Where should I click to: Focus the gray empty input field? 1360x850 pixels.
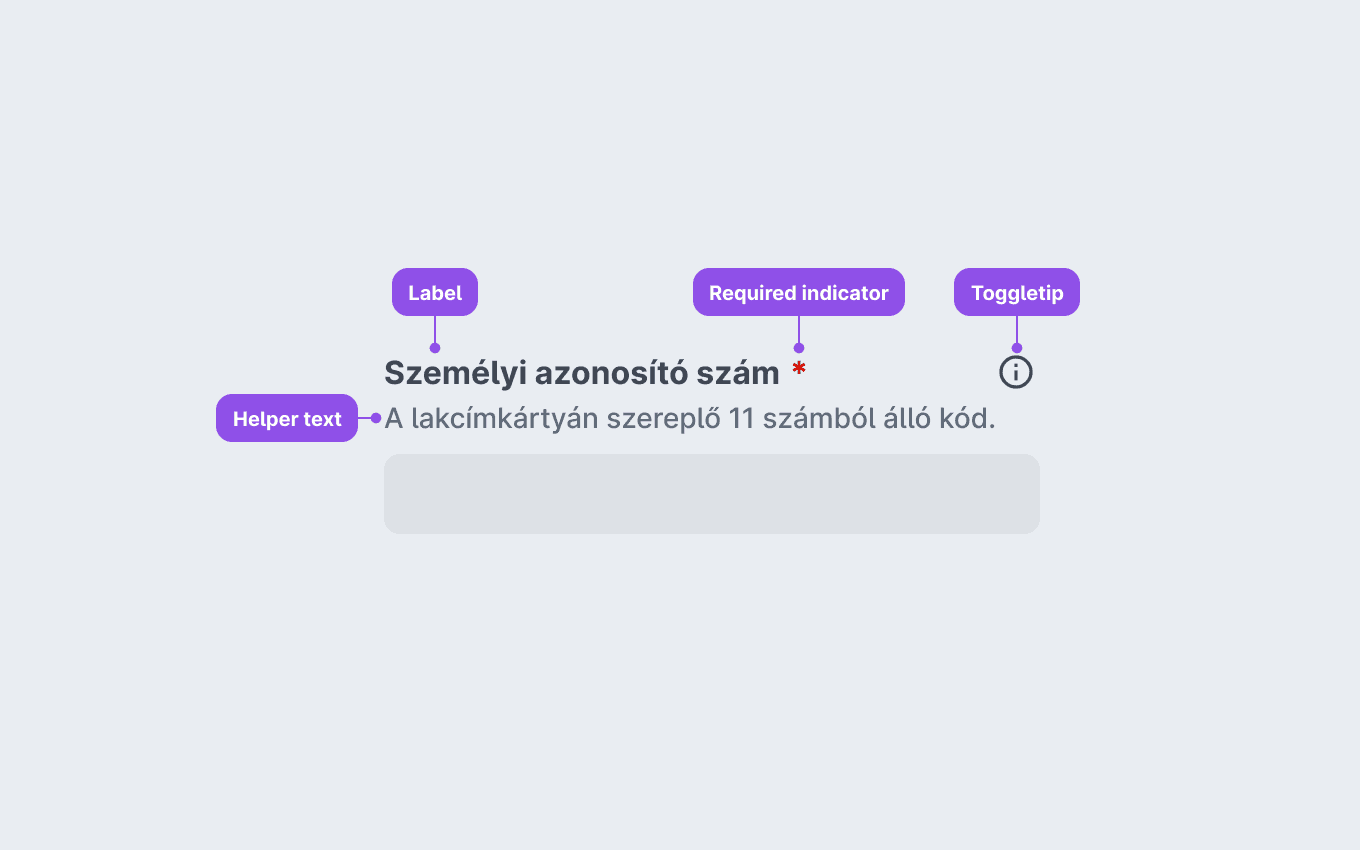pyautogui.click(x=712, y=494)
